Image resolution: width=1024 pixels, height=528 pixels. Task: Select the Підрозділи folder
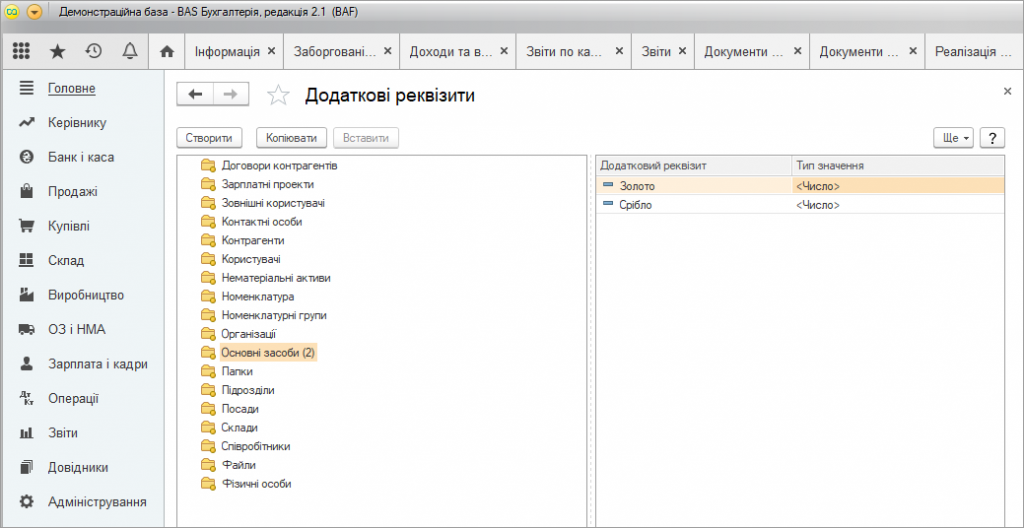coord(248,390)
